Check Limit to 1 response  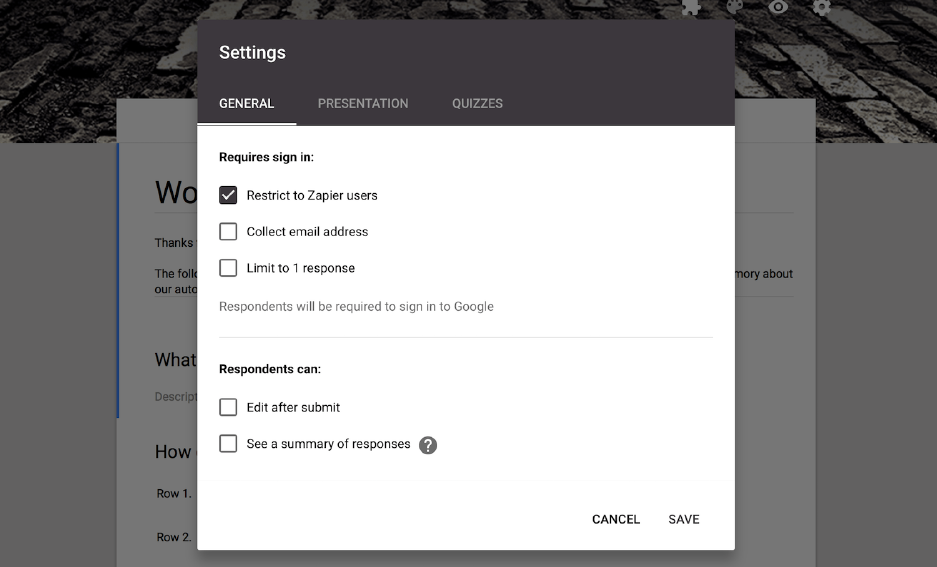228,268
